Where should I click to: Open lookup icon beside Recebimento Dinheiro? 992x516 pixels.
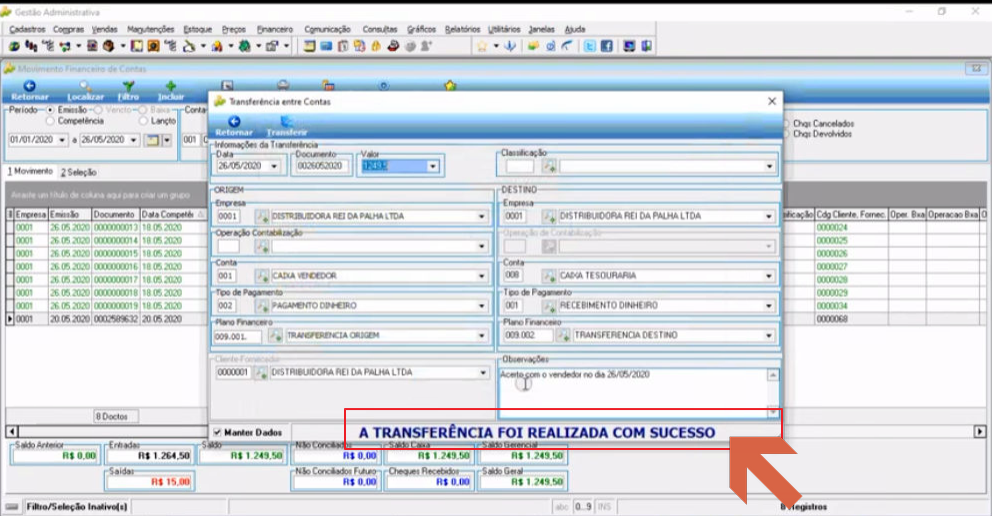pos(549,305)
